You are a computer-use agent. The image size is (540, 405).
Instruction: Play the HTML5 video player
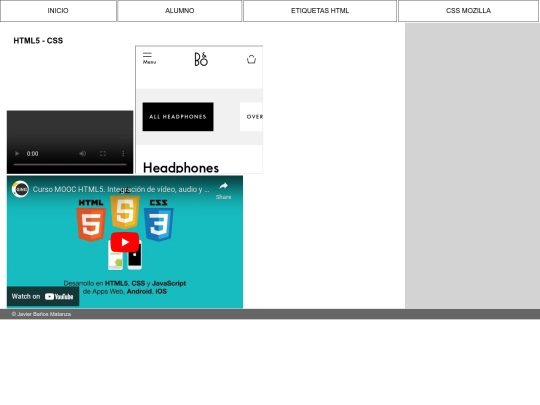tap(17, 154)
